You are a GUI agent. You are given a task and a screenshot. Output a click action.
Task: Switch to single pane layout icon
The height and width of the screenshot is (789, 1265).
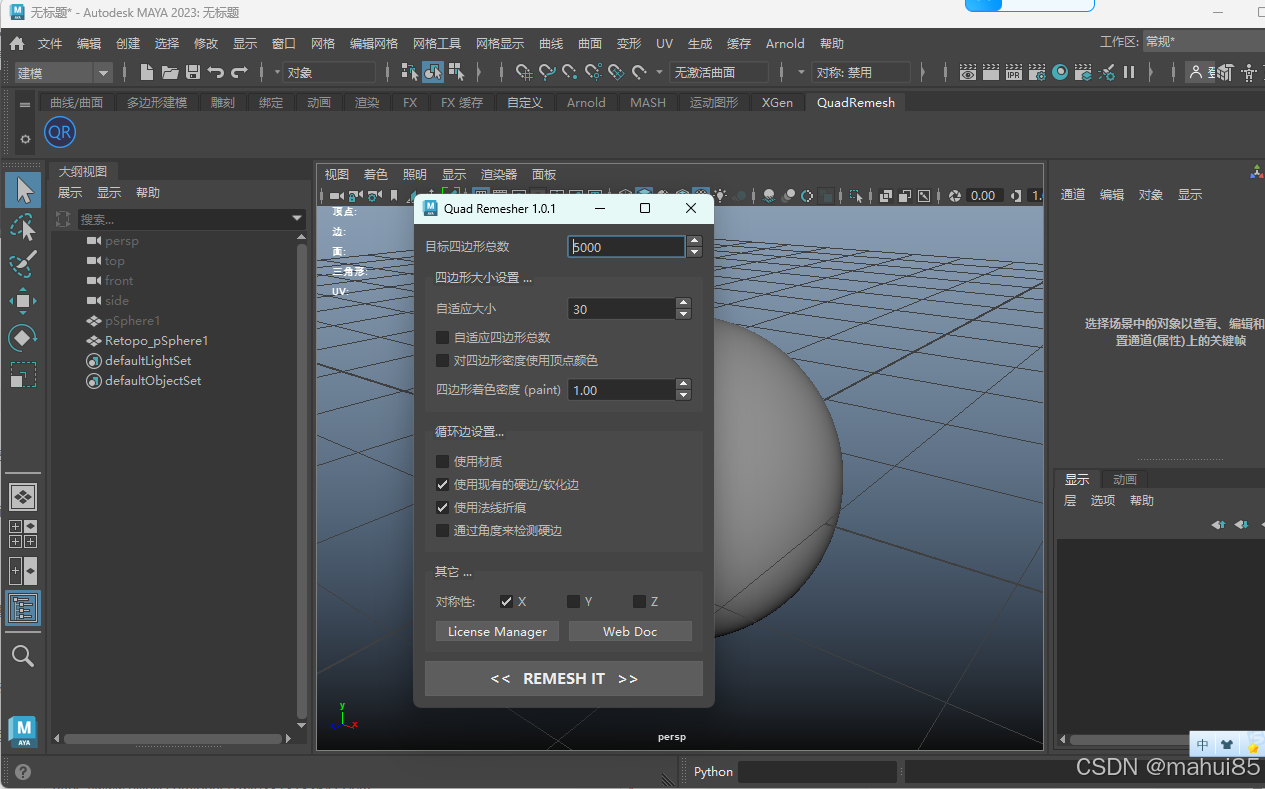[23, 496]
